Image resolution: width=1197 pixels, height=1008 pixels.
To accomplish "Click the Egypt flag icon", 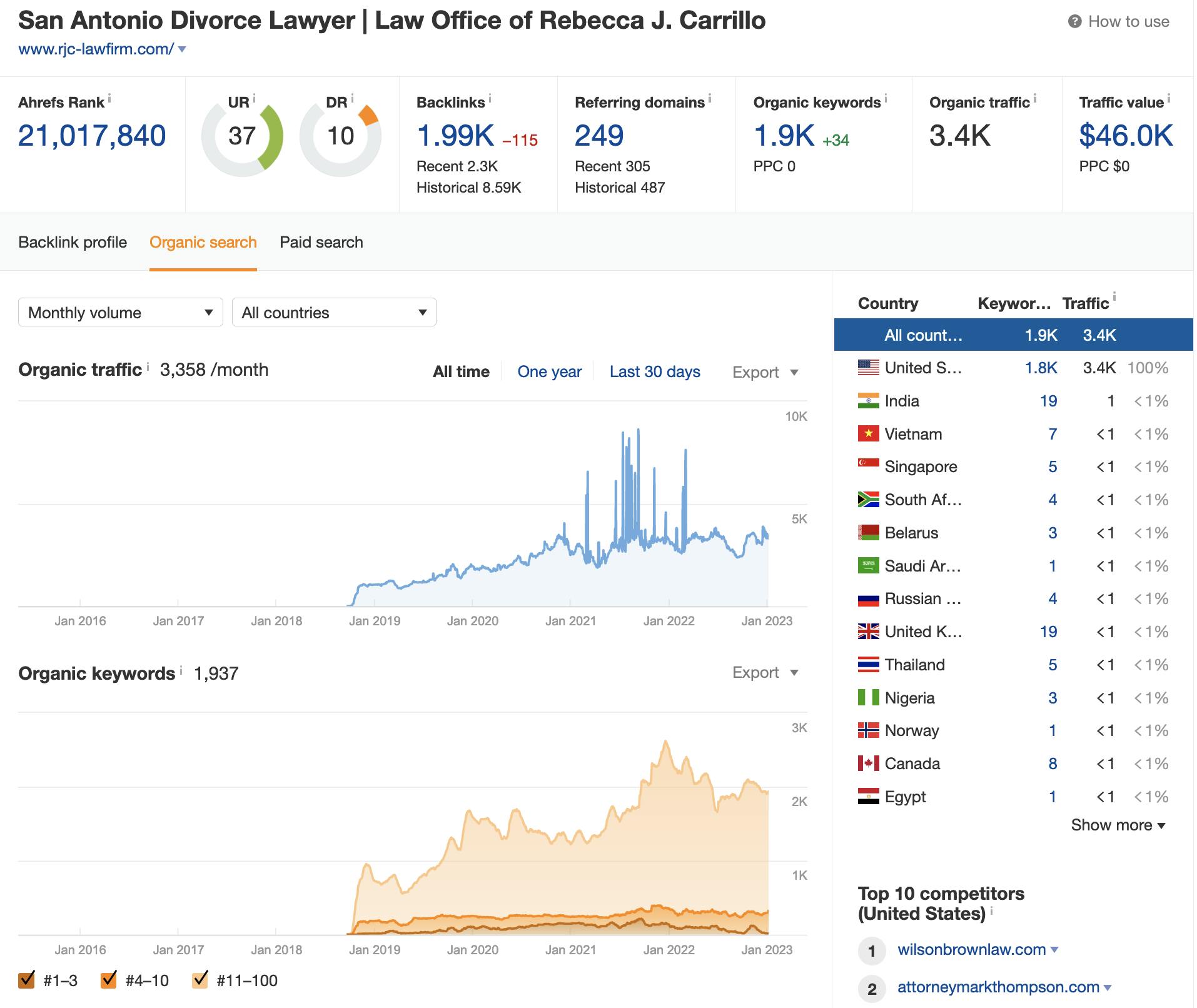I will point(868,797).
